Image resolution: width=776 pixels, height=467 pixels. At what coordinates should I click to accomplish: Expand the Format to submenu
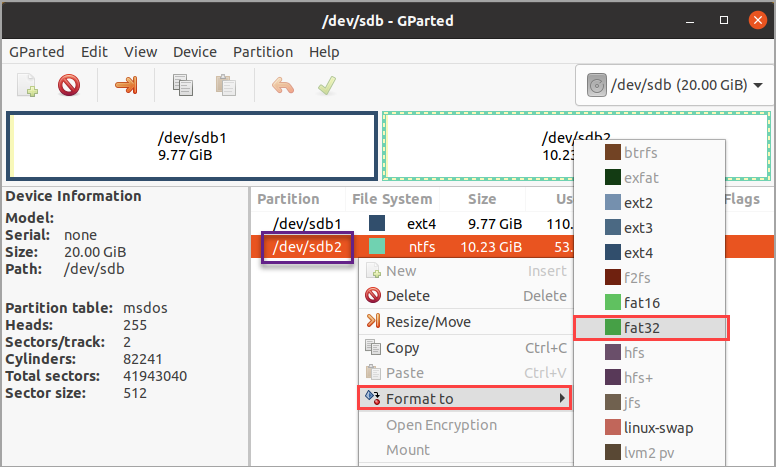(465, 398)
